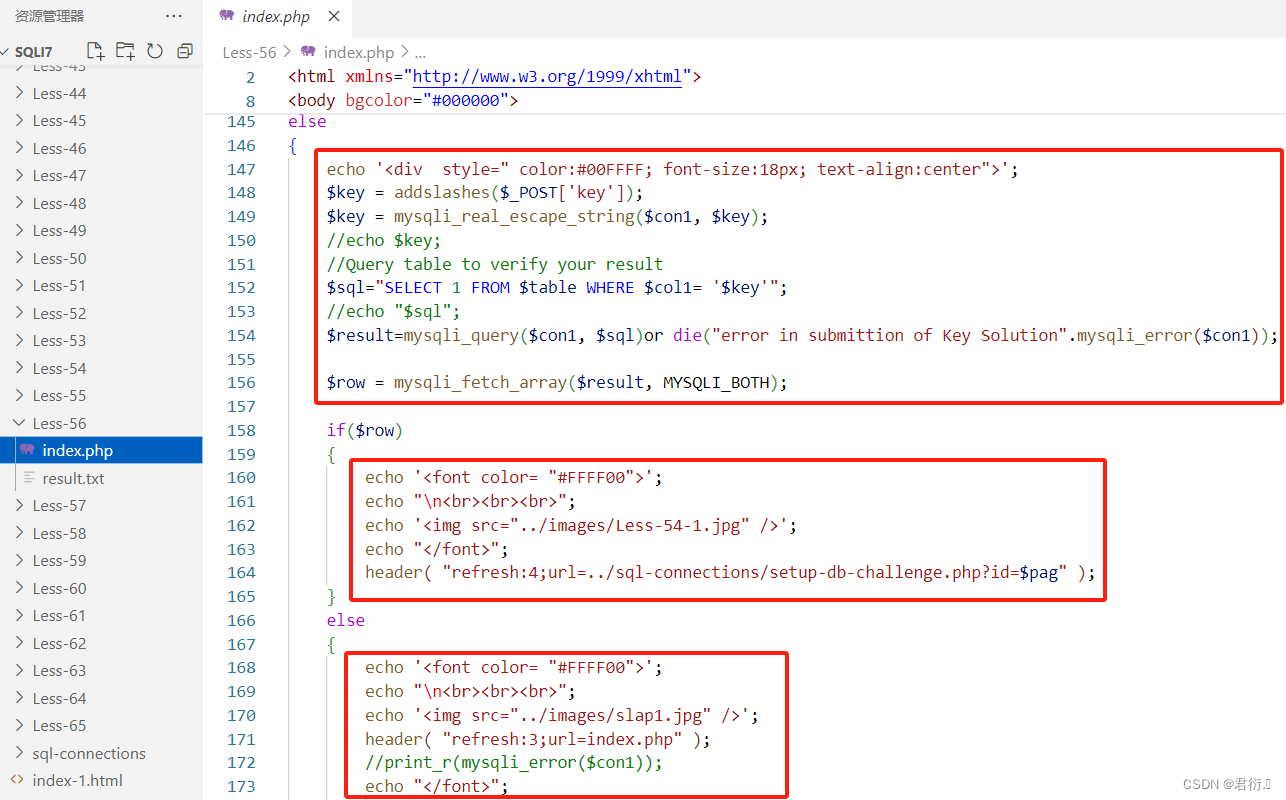Open the Less-53 folder
1286x800 pixels.
(101, 340)
